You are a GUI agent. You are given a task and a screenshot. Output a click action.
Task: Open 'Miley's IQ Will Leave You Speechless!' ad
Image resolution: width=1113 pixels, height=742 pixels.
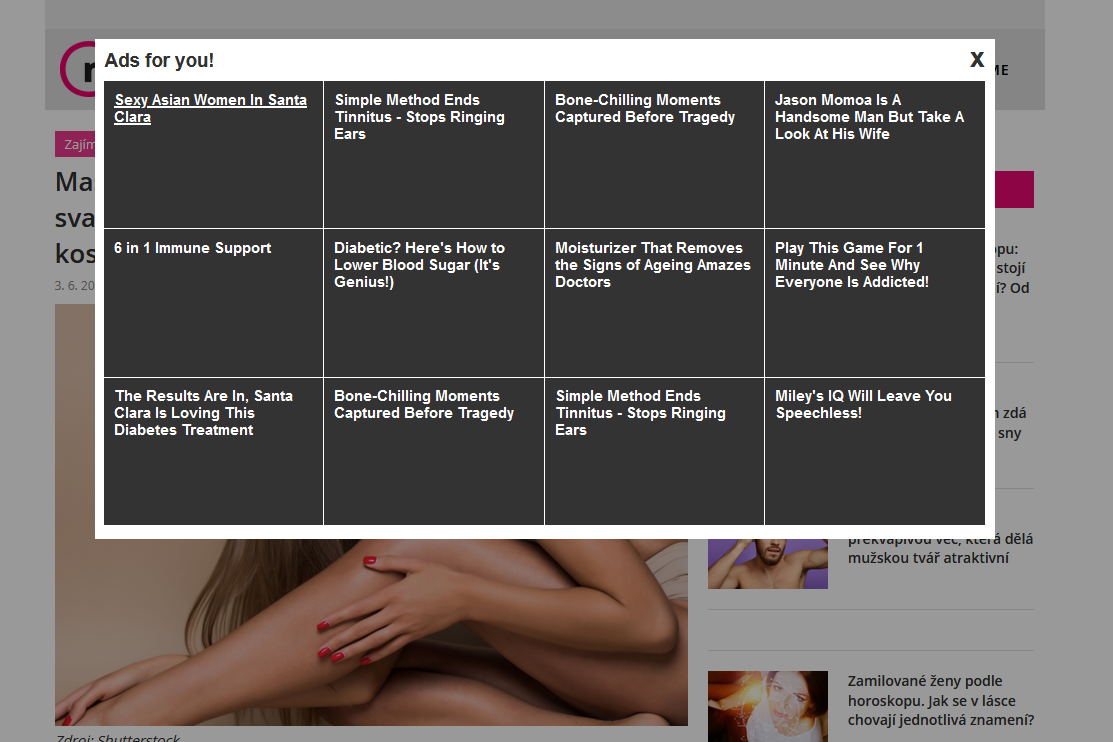tap(874, 452)
